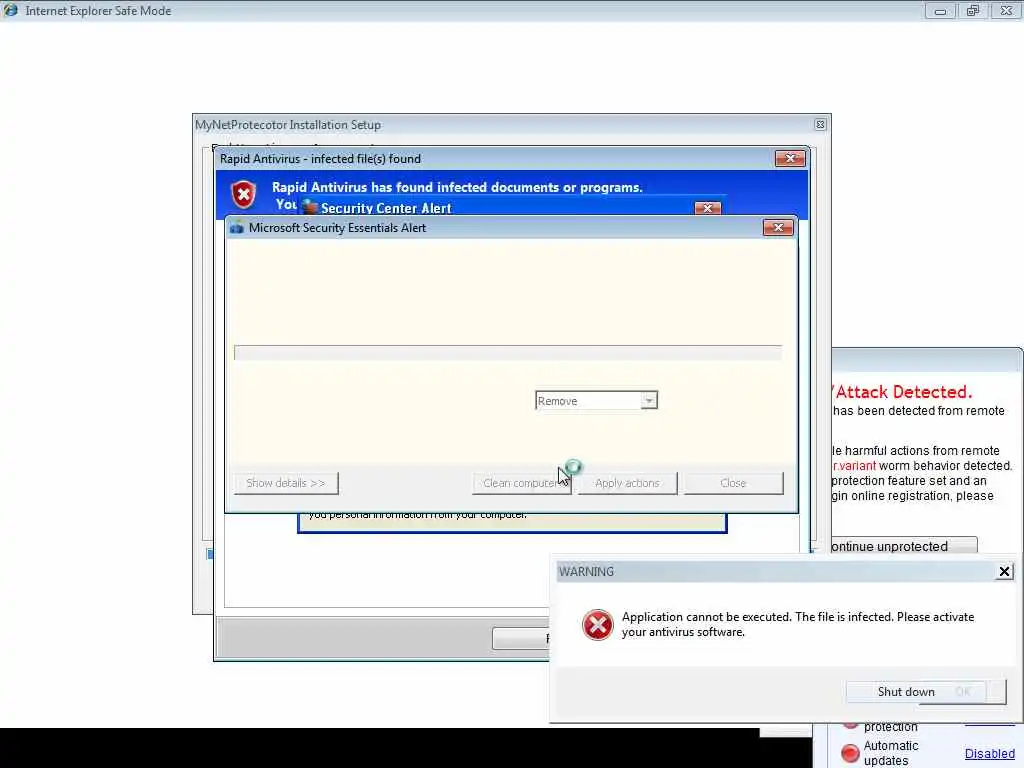This screenshot has width=1024, height=768.
Task: Close the Security Center Alert popup
Action: pyautogui.click(x=707, y=208)
